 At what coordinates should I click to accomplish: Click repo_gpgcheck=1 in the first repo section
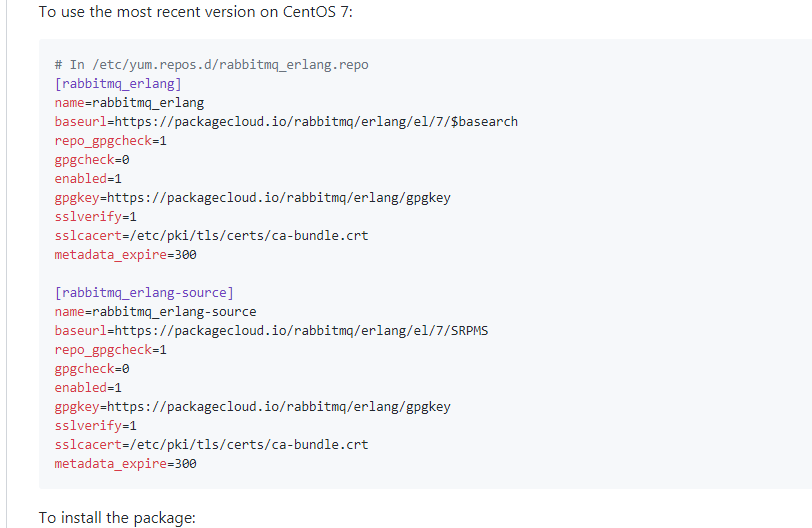(x=110, y=141)
